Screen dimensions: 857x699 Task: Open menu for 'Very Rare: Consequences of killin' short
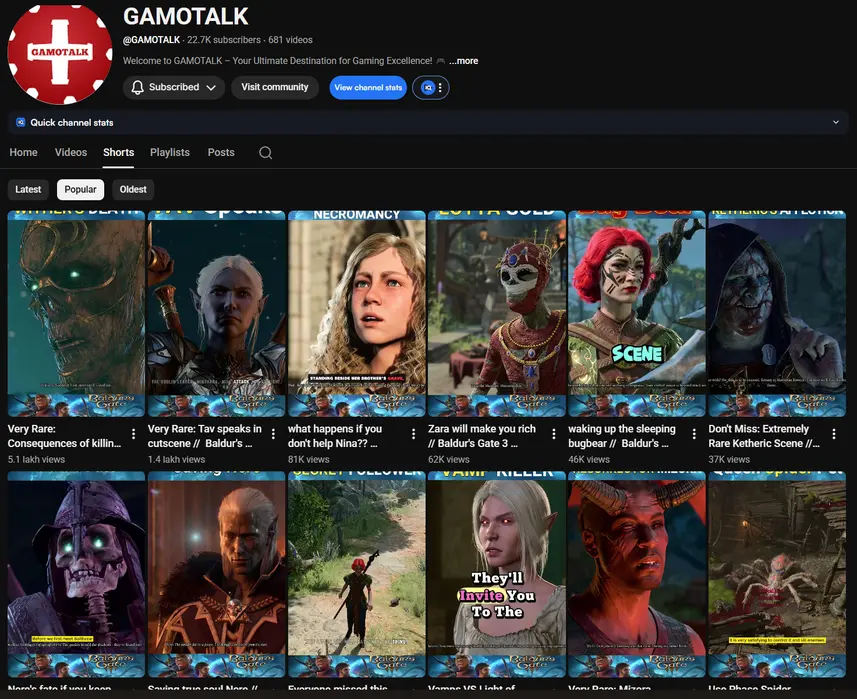coord(133,434)
